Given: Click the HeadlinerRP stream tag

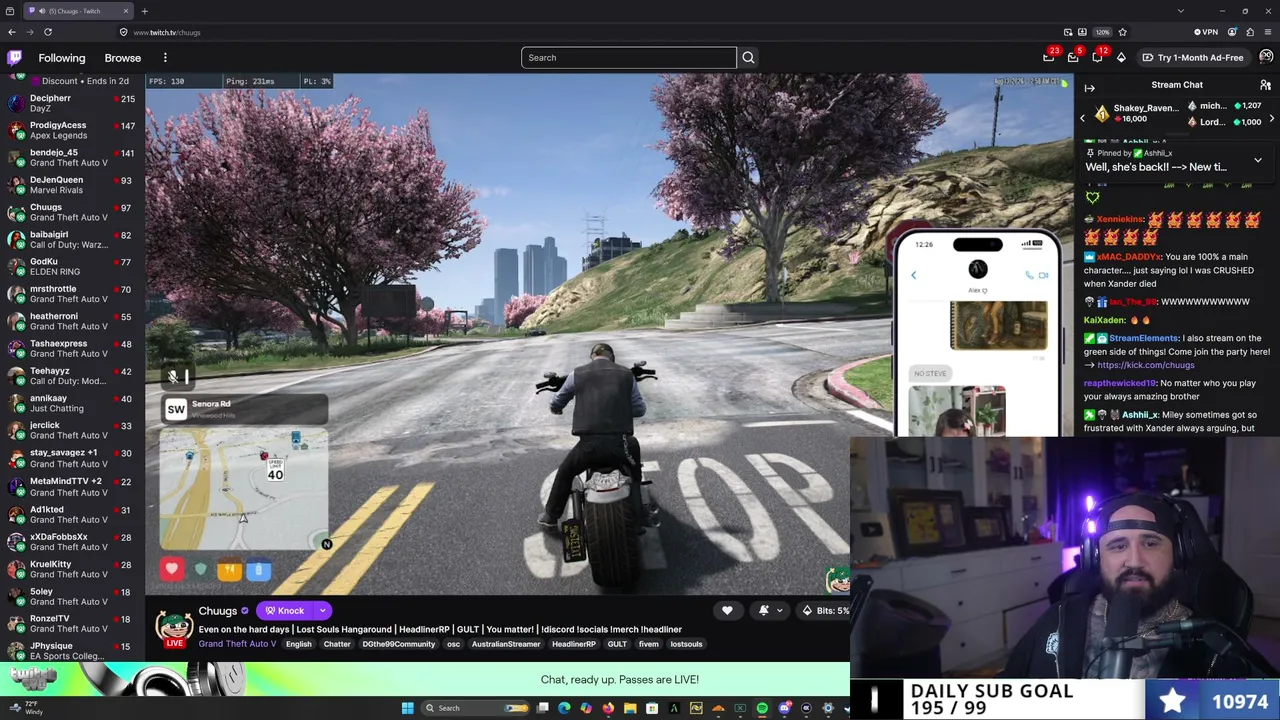Looking at the screenshot, I should (x=574, y=644).
